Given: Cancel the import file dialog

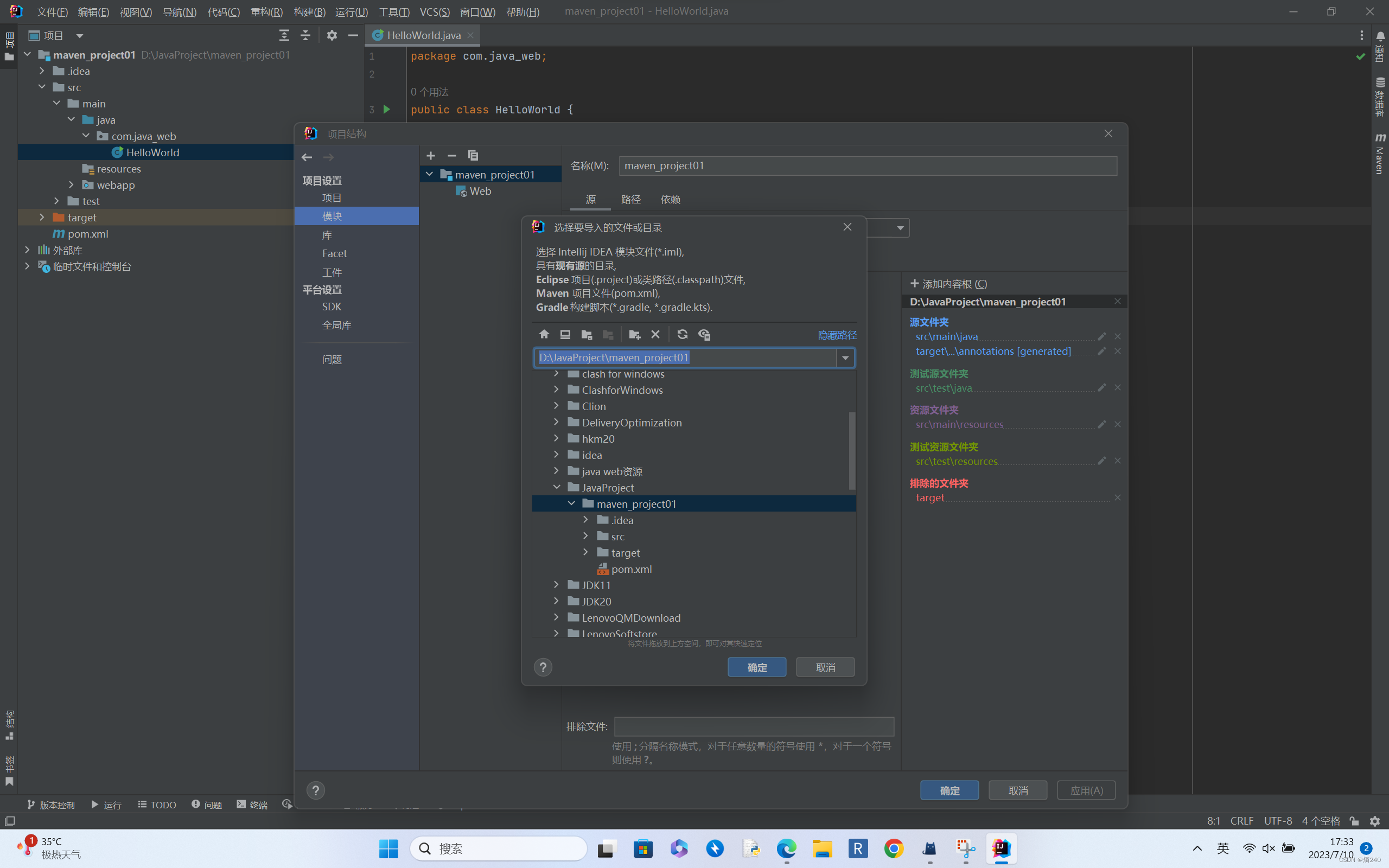Looking at the screenshot, I should pyautogui.click(x=825, y=667).
